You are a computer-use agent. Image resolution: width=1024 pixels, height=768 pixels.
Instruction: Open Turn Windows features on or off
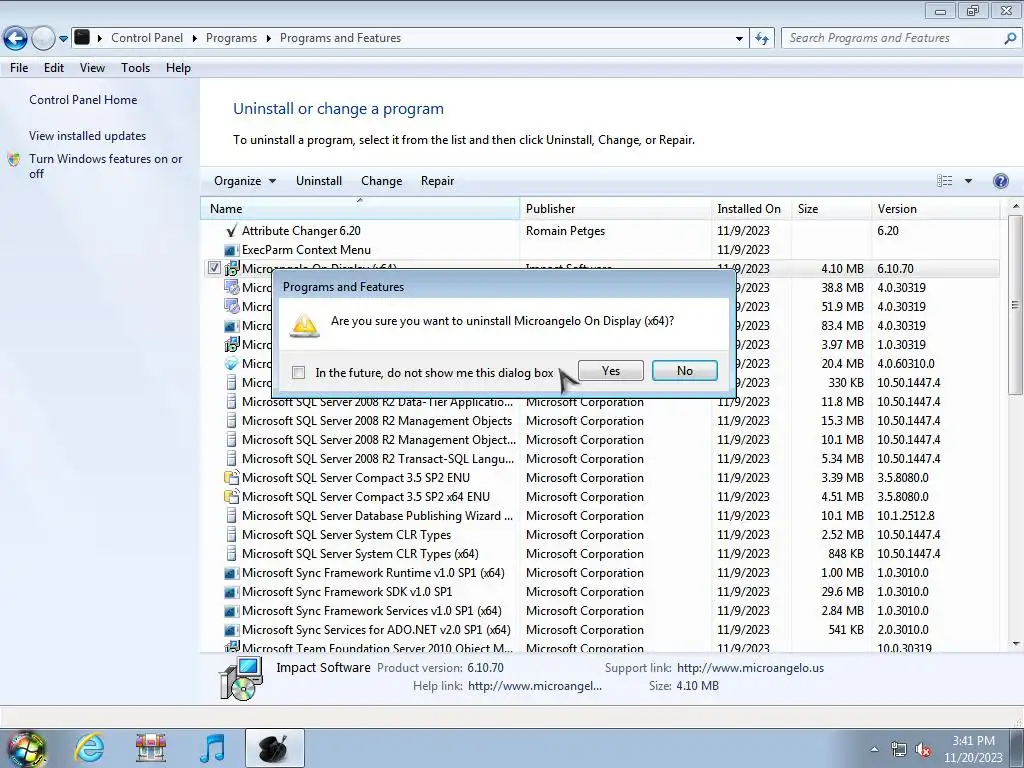pyautogui.click(x=105, y=166)
